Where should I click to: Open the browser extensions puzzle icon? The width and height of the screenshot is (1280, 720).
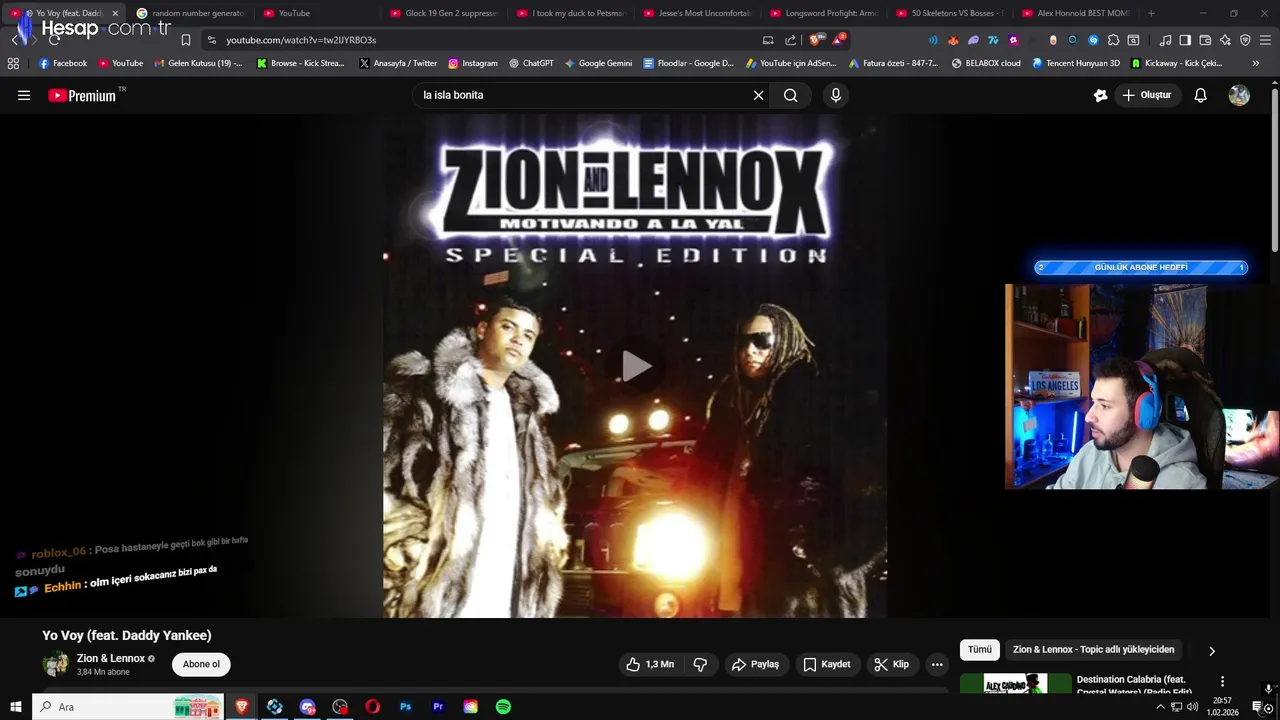pyautogui.click(x=1113, y=40)
